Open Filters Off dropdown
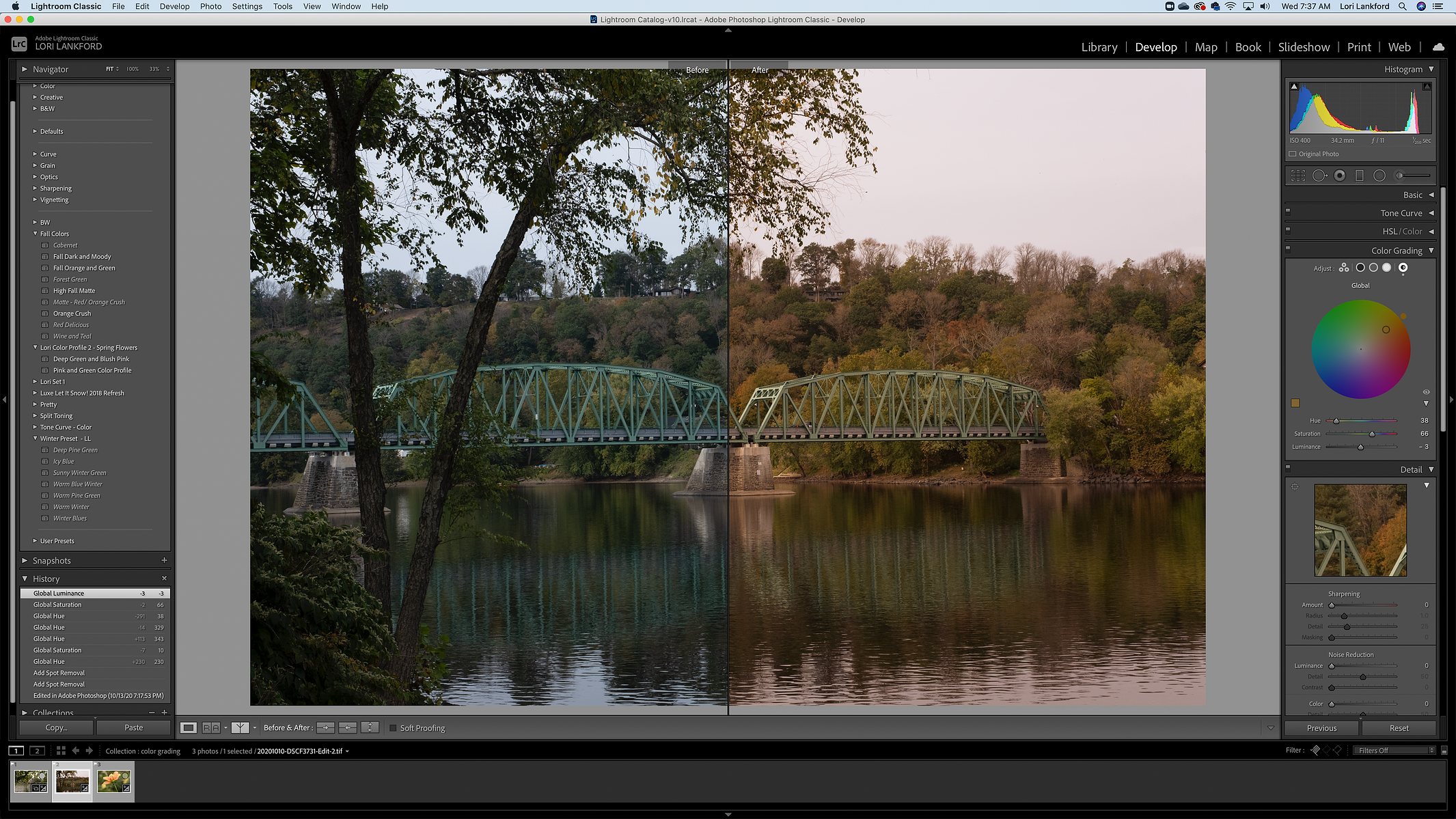This screenshot has width=1456, height=819. [1394, 751]
